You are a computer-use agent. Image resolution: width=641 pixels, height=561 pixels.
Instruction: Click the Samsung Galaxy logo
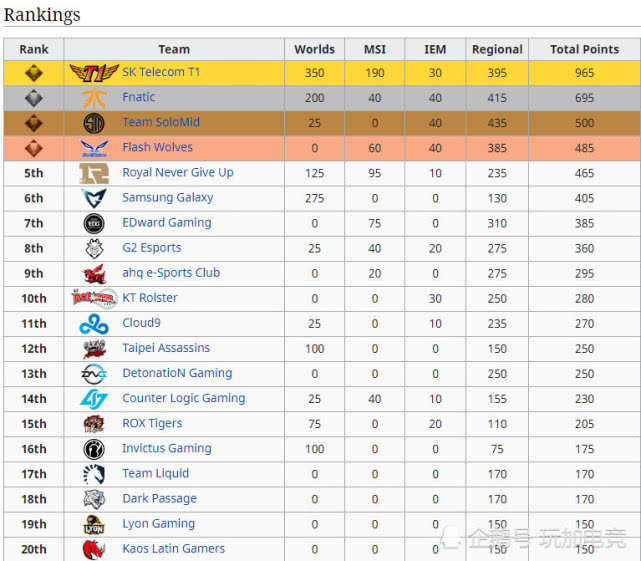(x=94, y=198)
